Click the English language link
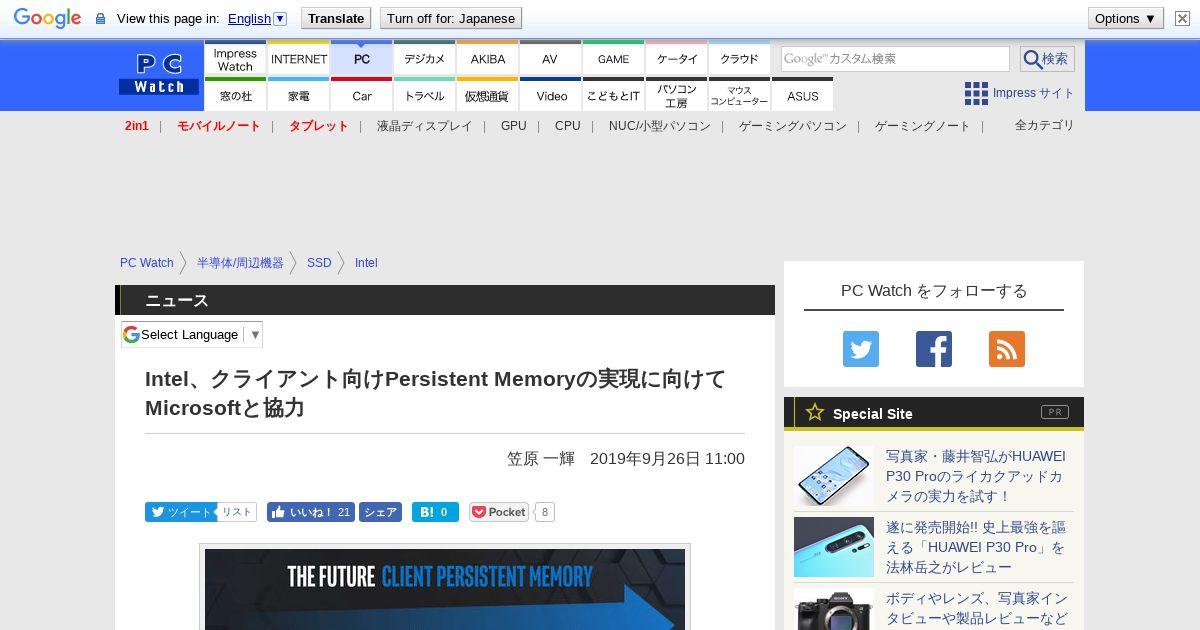 249,18
